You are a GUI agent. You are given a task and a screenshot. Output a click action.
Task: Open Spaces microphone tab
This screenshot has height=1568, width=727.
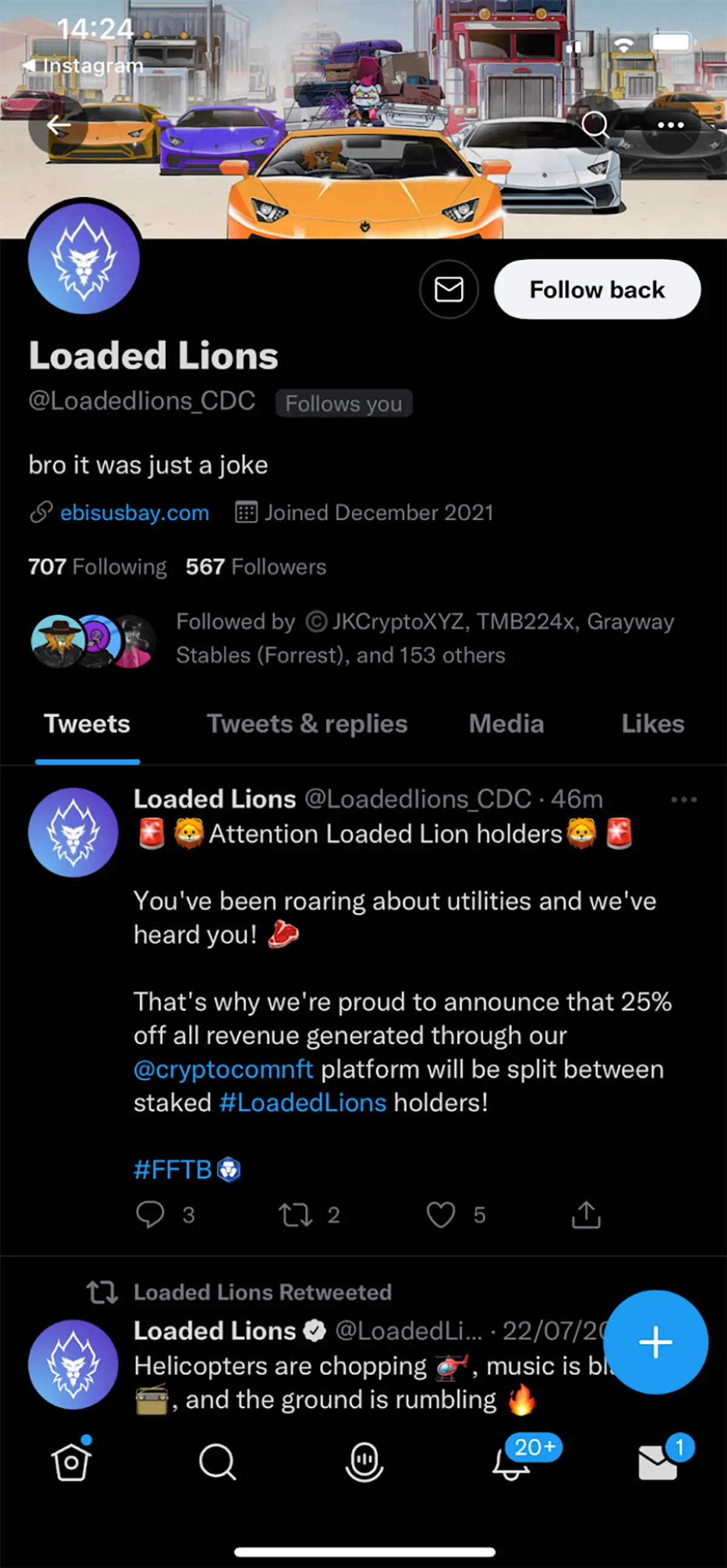coord(364,1463)
